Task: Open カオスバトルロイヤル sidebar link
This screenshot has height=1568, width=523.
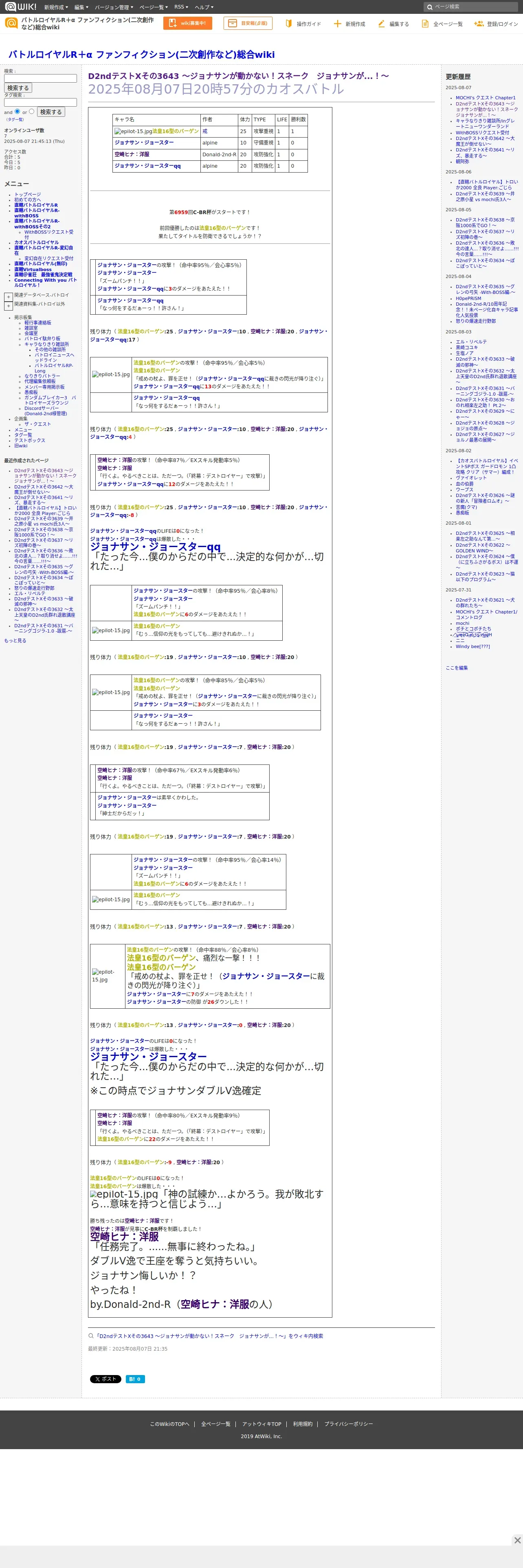Action: pos(37,242)
